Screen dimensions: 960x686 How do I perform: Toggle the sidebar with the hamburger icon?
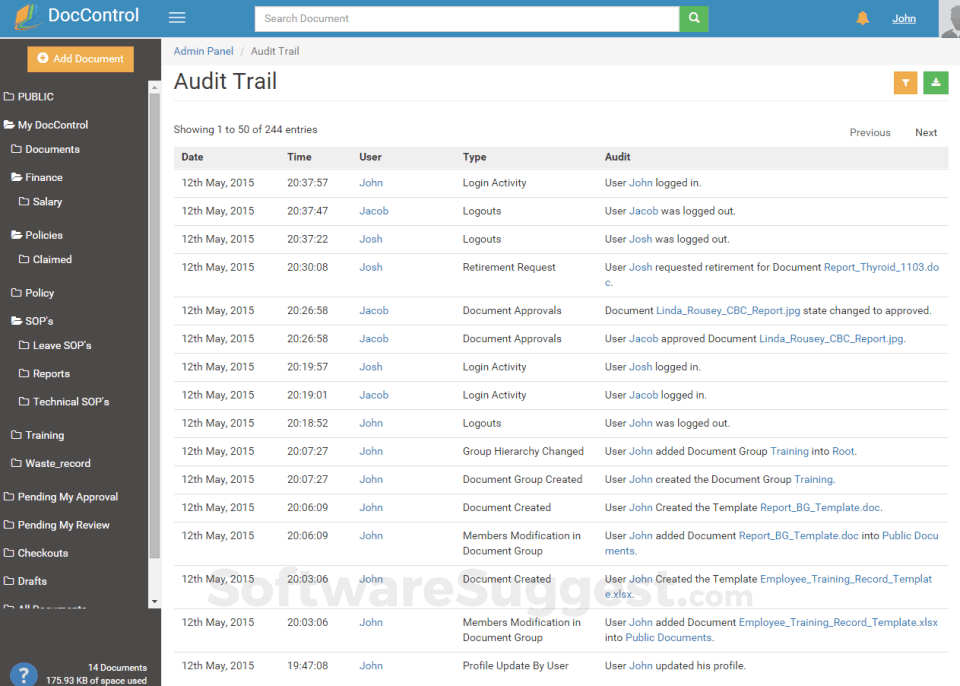[x=177, y=17]
